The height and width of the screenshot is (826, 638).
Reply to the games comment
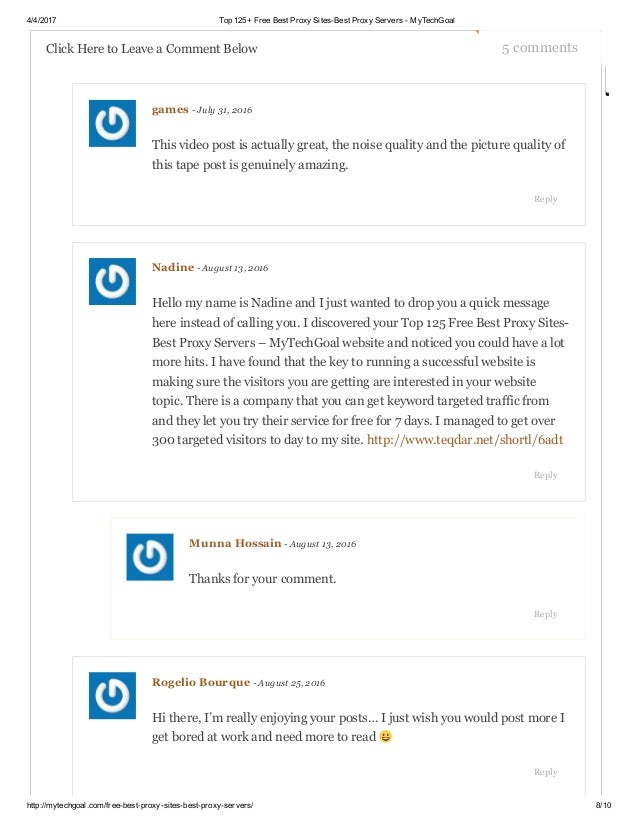point(545,199)
